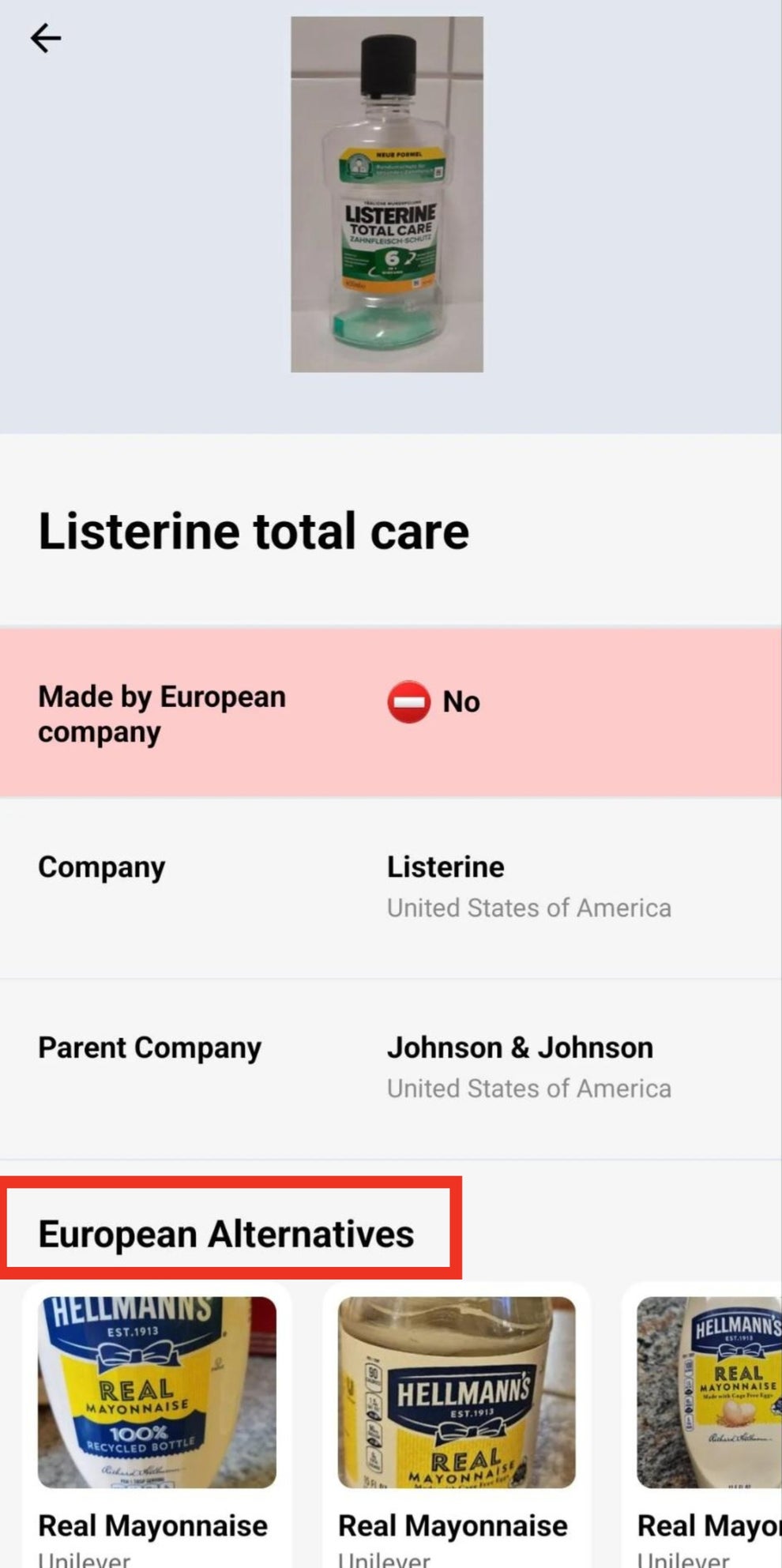The image size is (782, 1568).
Task: Open the Hellmann's glass jar mayonnaise image
Action: [x=457, y=1392]
